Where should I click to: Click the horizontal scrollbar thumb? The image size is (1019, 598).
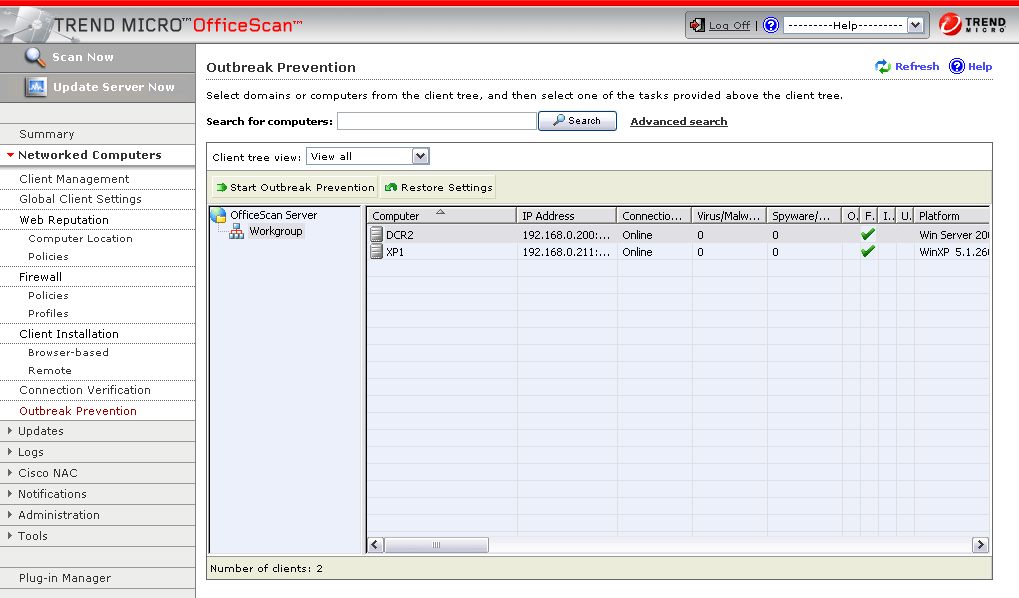436,545
